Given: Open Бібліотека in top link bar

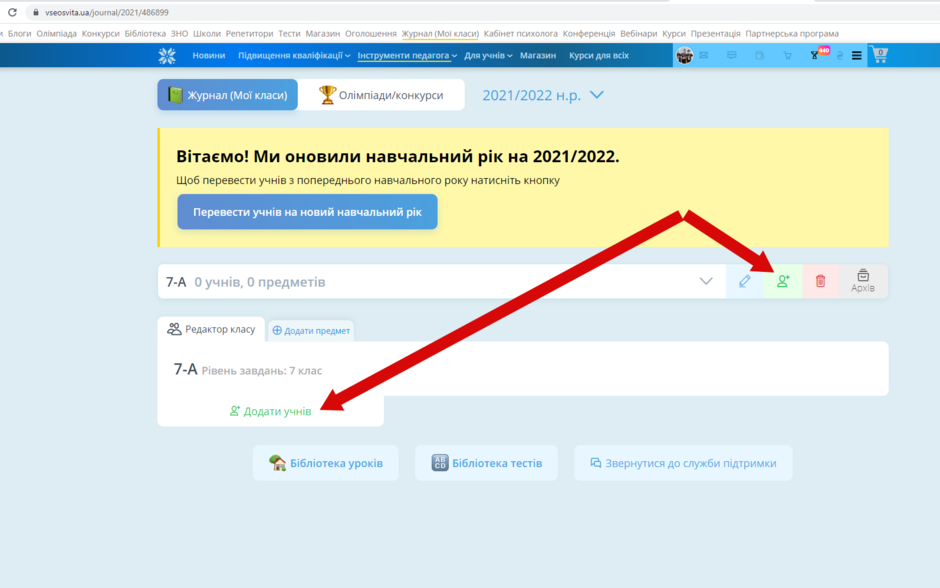Looking at the screenshot, I should click(145, 34).
